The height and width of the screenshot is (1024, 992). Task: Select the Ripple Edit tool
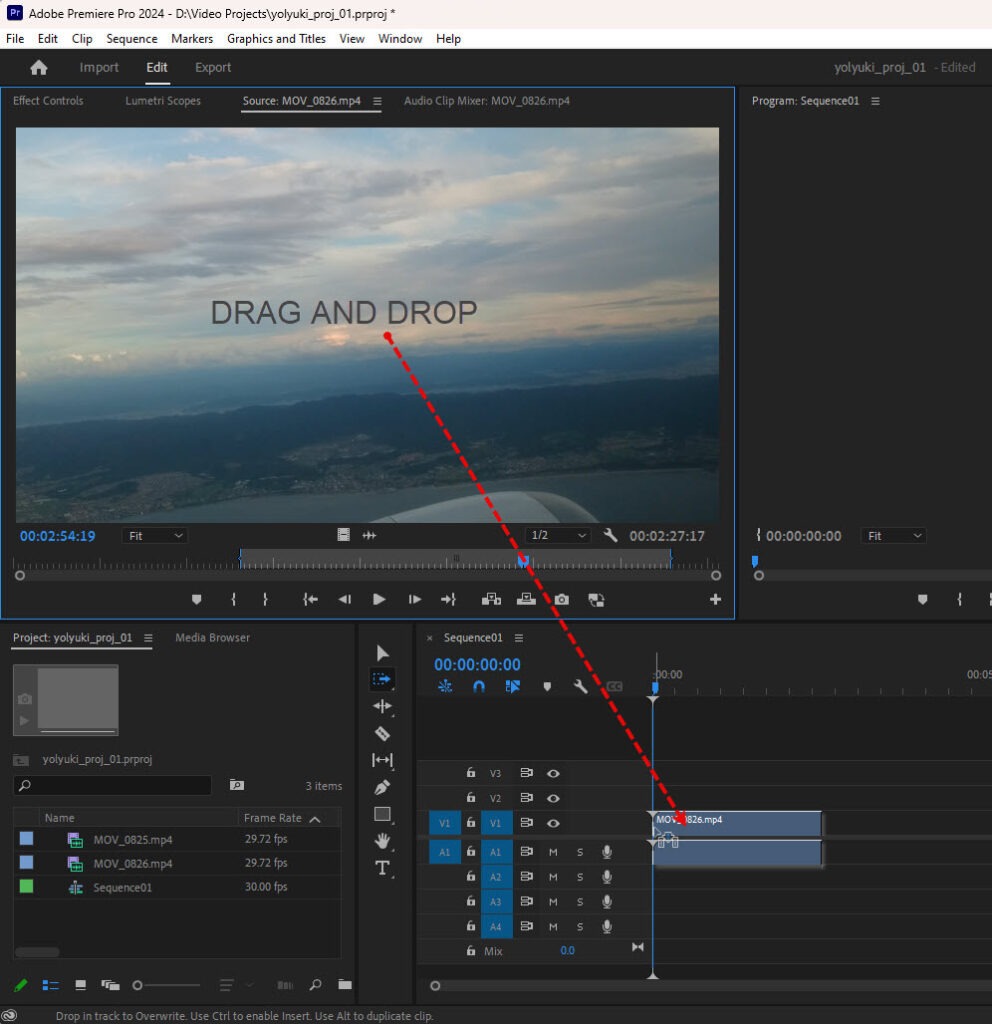(x=382, y=706)
